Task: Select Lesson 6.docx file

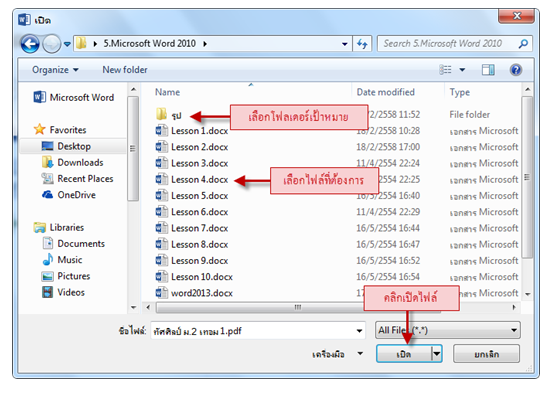Action: 192,212
